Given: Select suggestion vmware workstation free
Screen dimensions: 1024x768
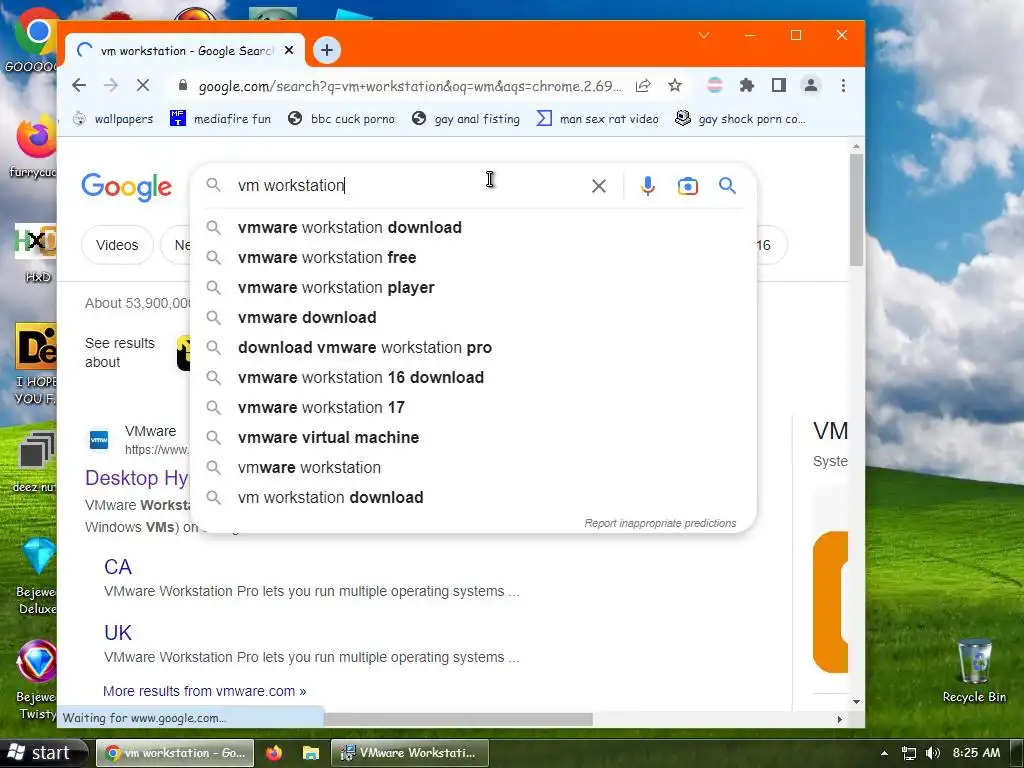Looking at the screenshot, I should pos(473,257).
